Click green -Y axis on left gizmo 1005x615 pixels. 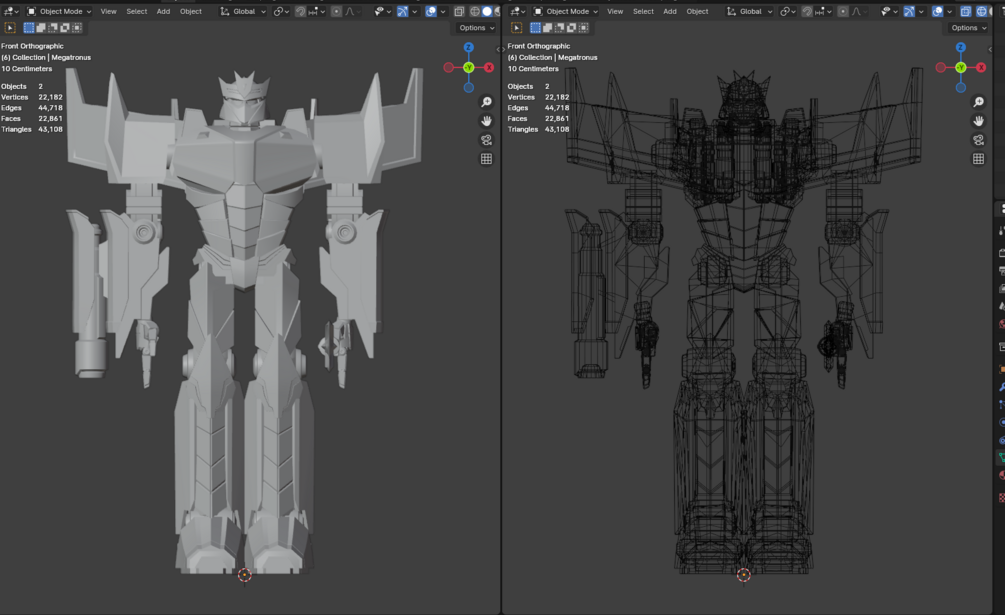tap(469, 67)
